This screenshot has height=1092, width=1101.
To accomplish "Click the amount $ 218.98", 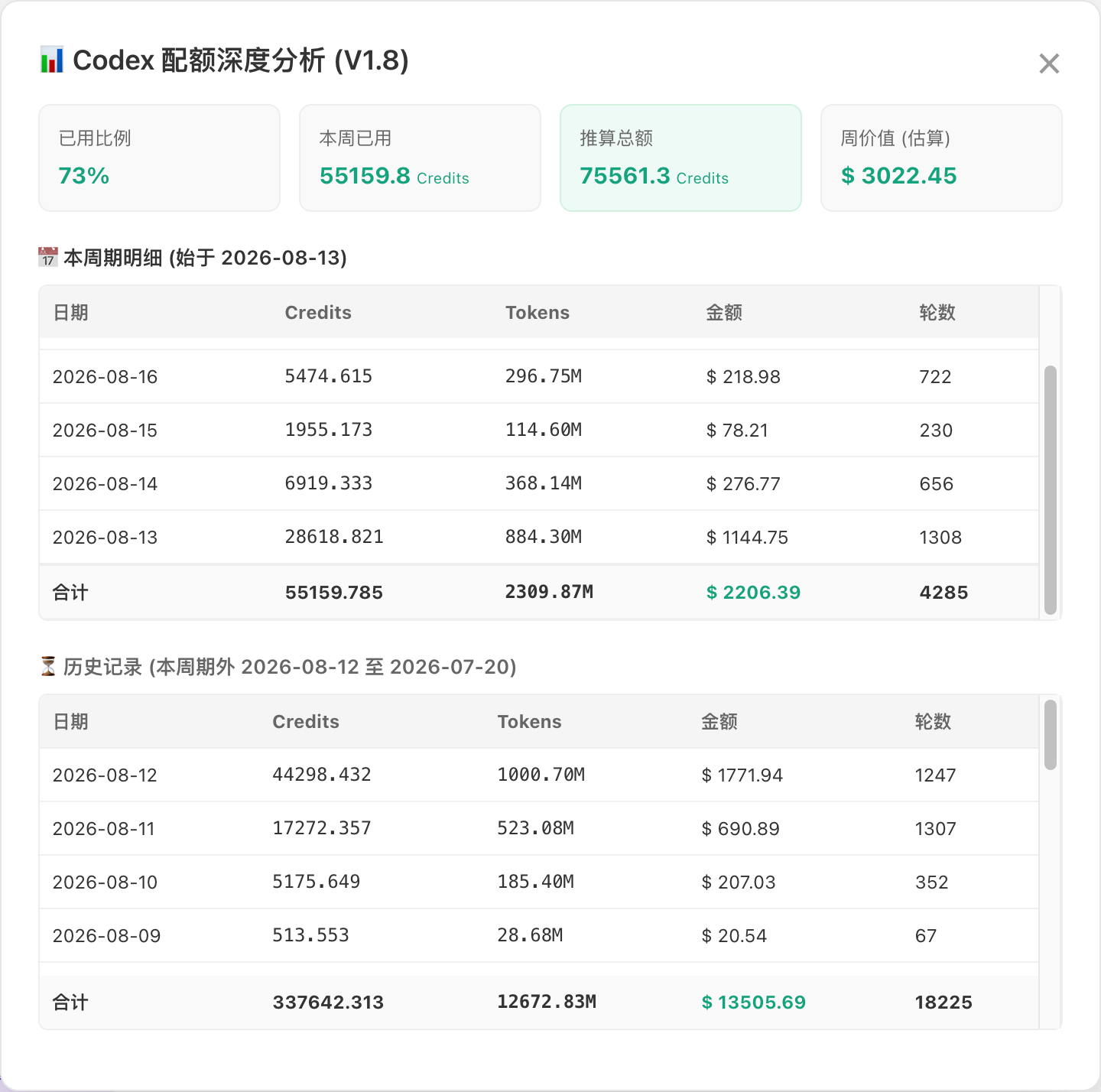I will (743, 377).
